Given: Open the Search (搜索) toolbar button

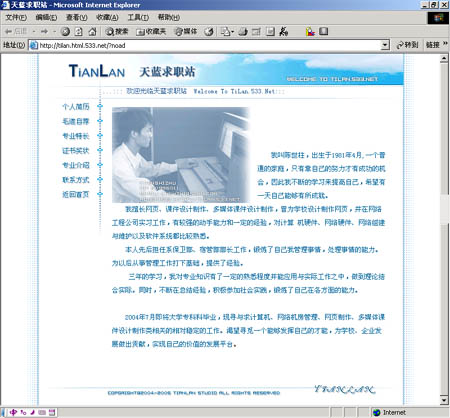Looking at the screenshot, I should point(117,32).
